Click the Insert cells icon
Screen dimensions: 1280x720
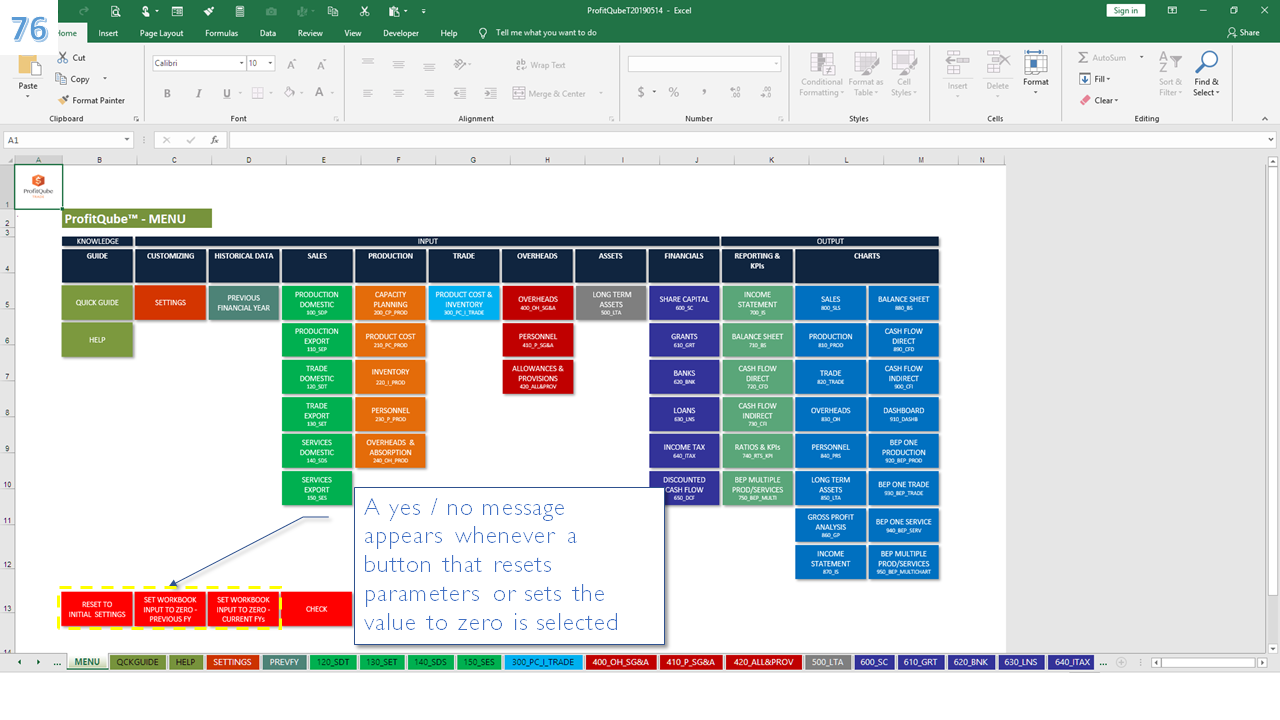tap(957, 72)
